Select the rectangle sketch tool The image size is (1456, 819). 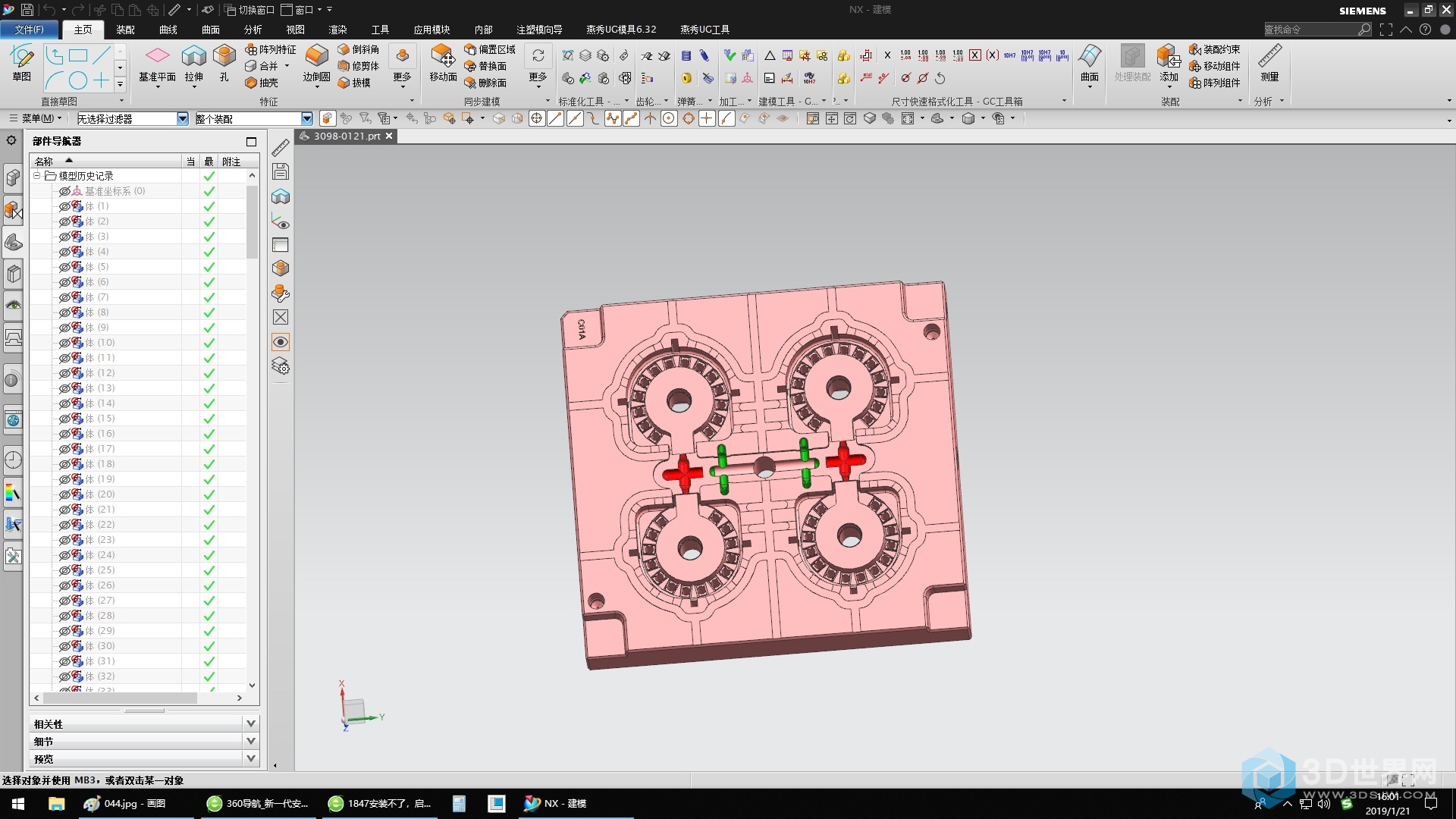(78, 55)
